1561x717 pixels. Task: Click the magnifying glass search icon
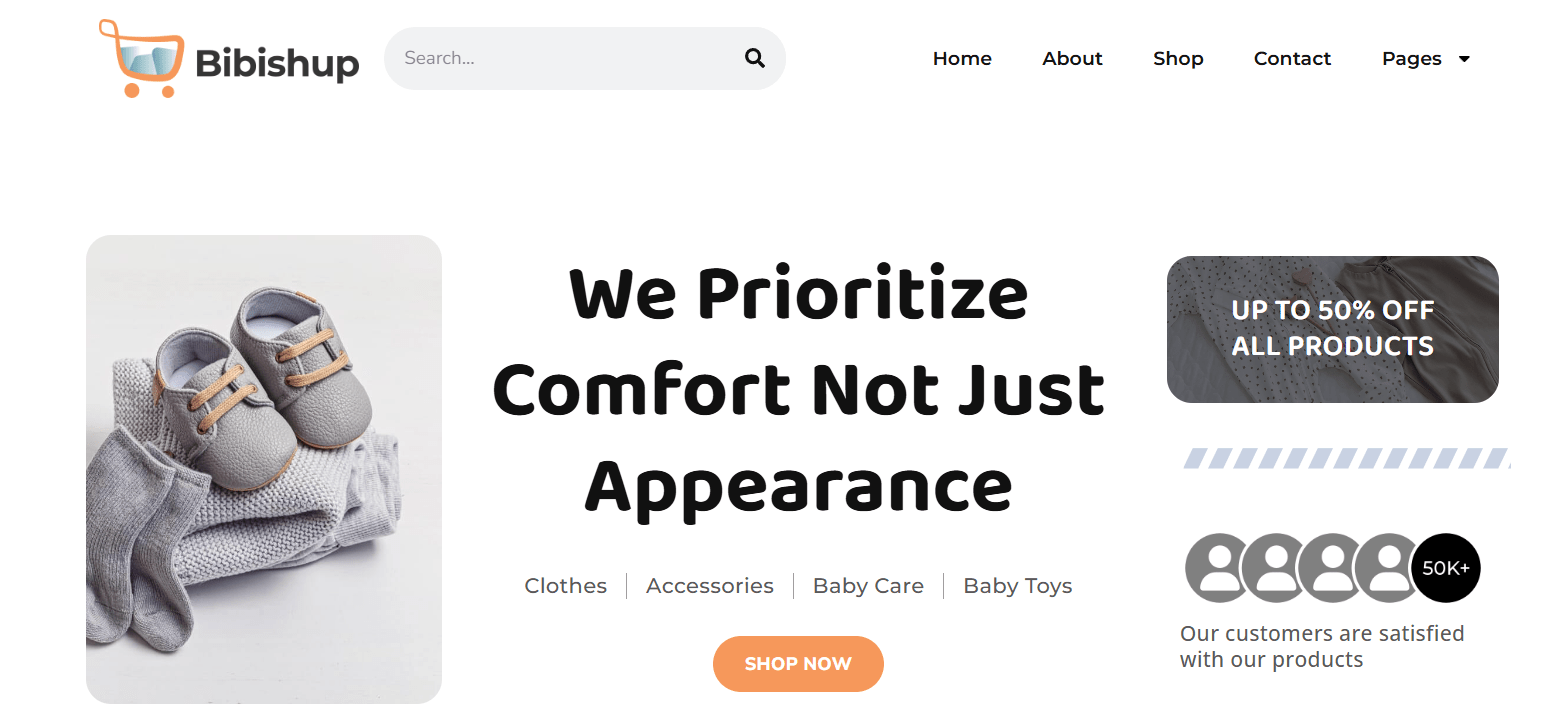click(x=755, y=58)
